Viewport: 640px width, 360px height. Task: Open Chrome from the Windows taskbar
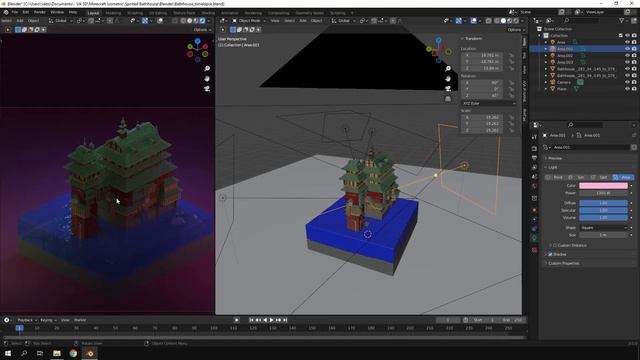73,353
